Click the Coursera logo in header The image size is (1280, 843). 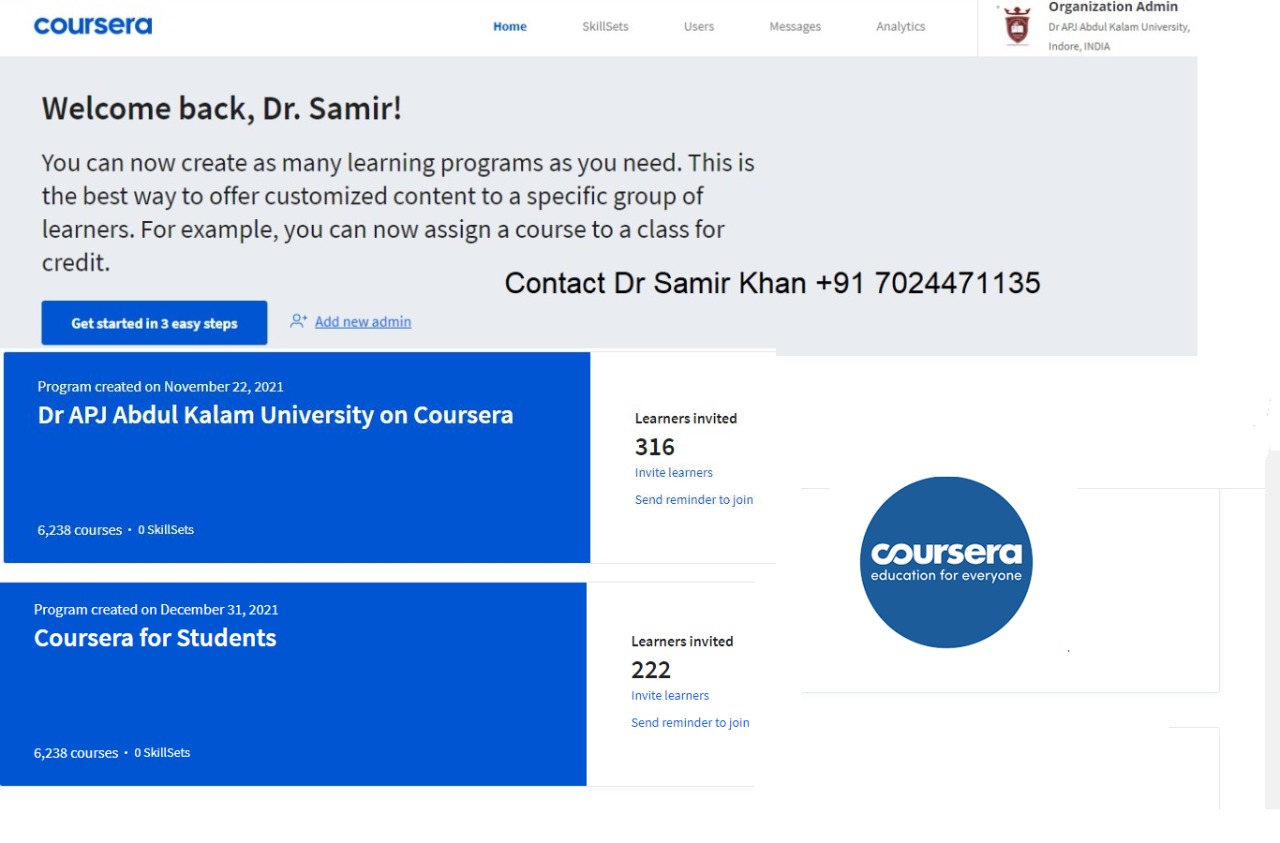pyautogui.click(x=93, y=26)
